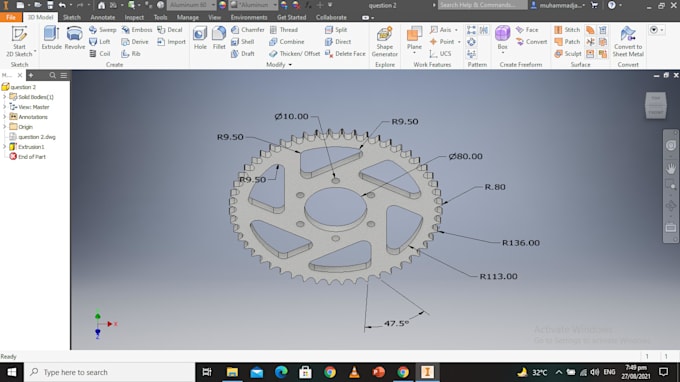Open the File menu

click(11, 17)
